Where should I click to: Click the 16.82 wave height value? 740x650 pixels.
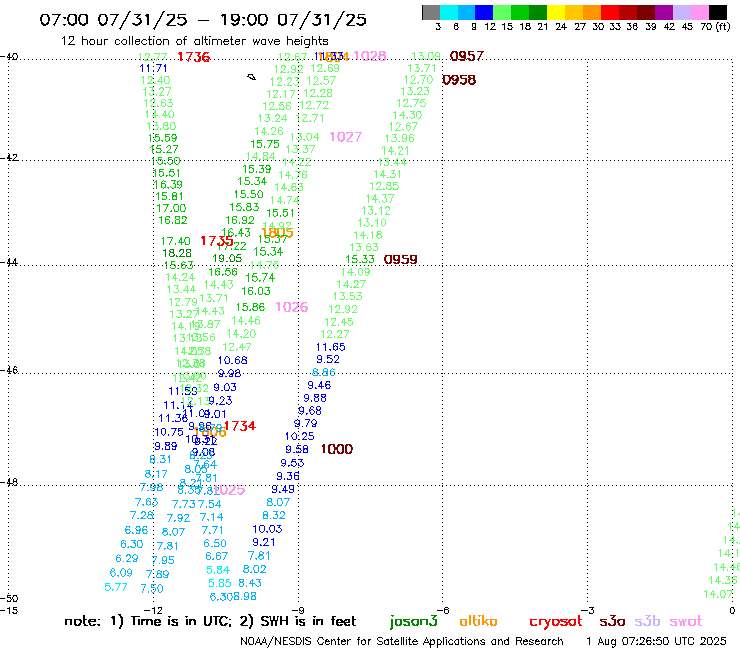pos(173,220)
